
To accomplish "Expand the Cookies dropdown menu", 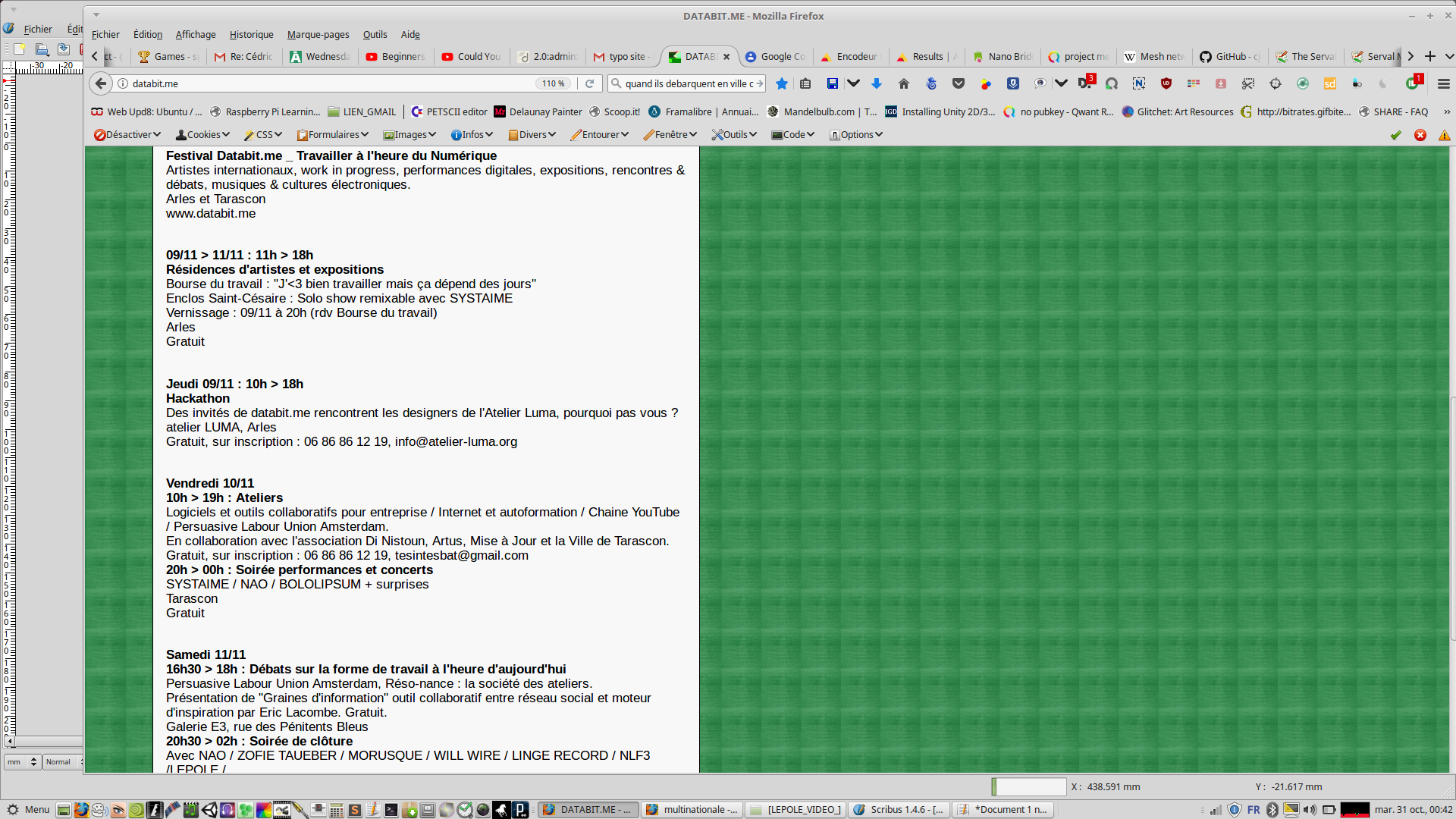I will (202, 135).
